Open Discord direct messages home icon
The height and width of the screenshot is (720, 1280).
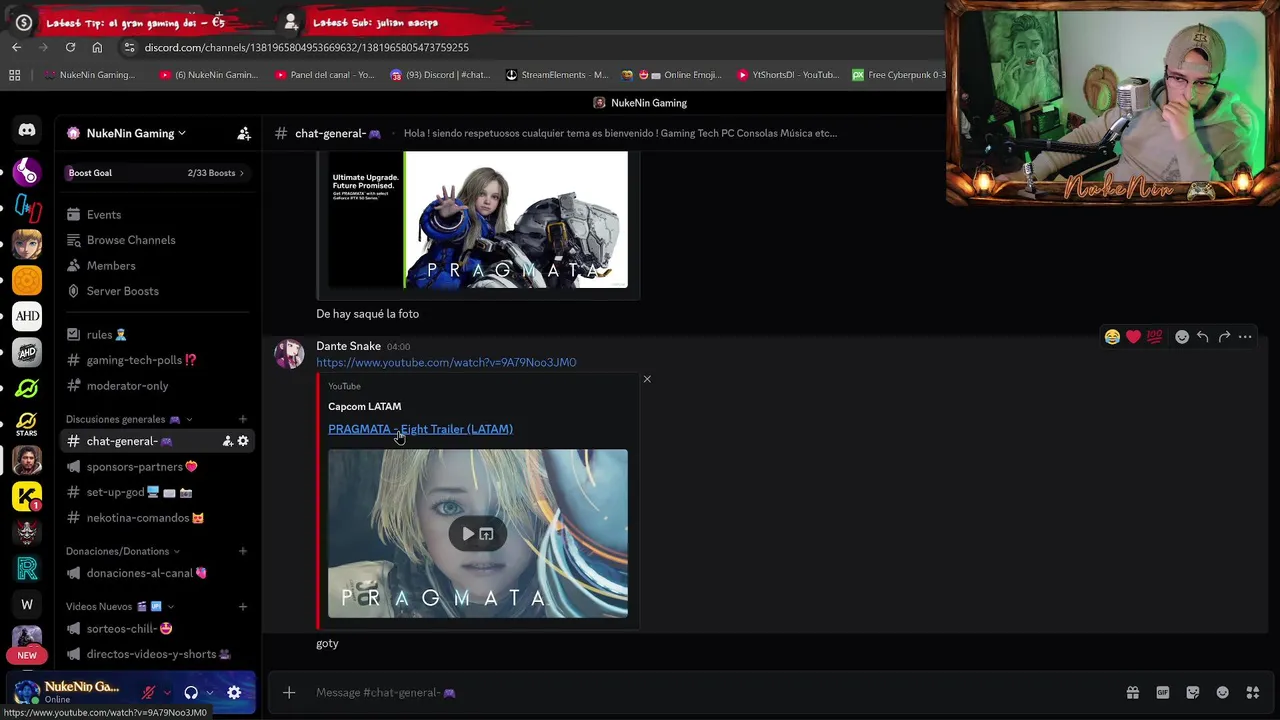(27, 130)
